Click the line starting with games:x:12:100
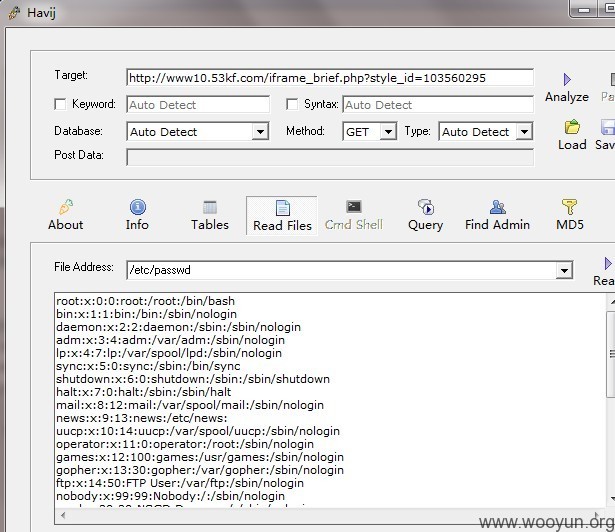615x532 pixels. 200,457
